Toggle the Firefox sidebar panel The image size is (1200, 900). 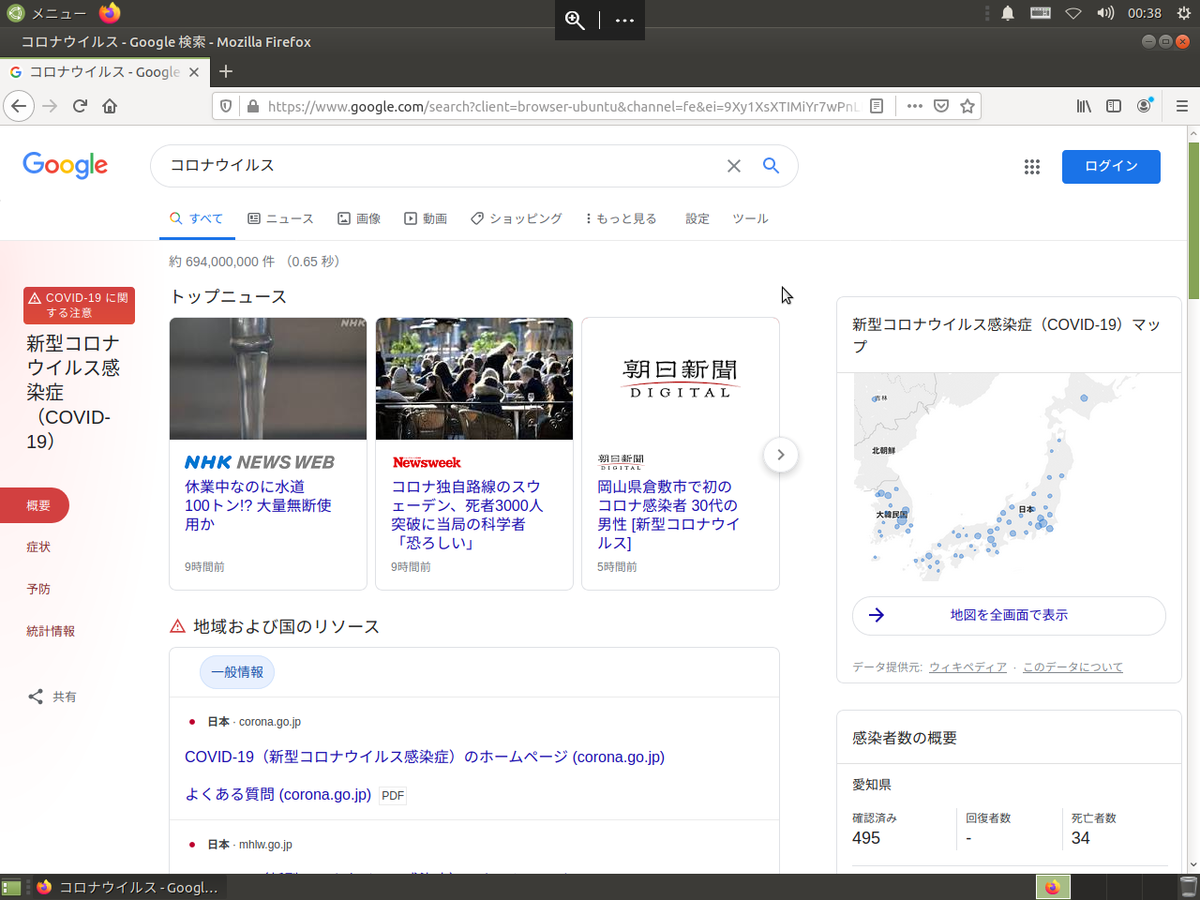(x=1114, y=106)
